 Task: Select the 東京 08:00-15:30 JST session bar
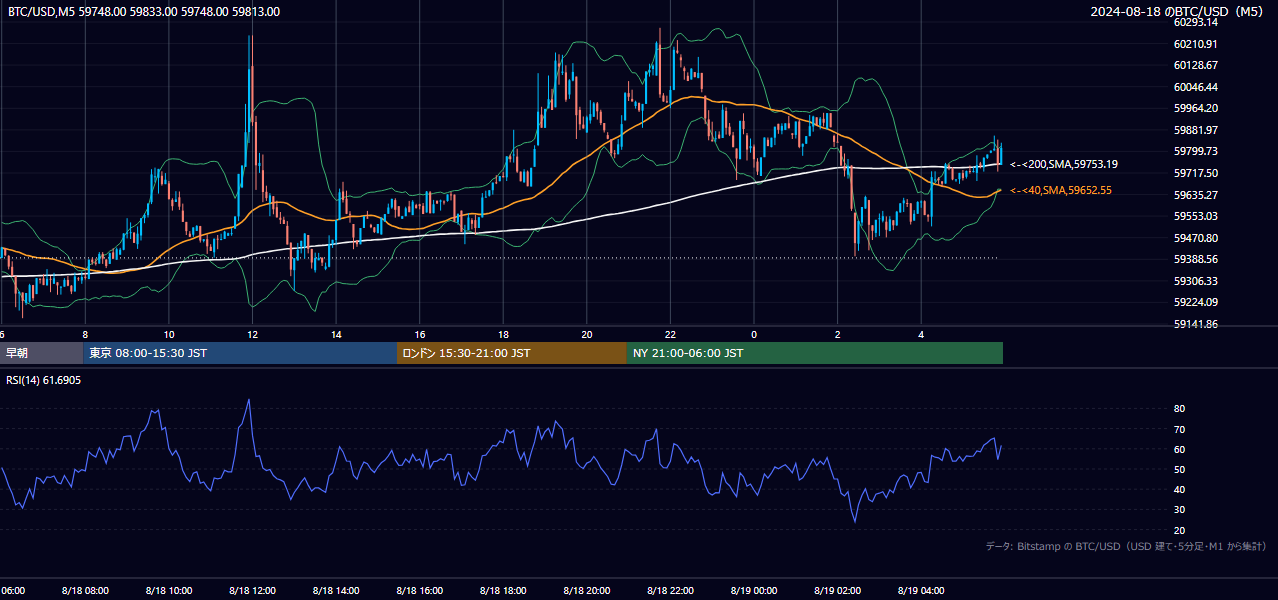240,353
